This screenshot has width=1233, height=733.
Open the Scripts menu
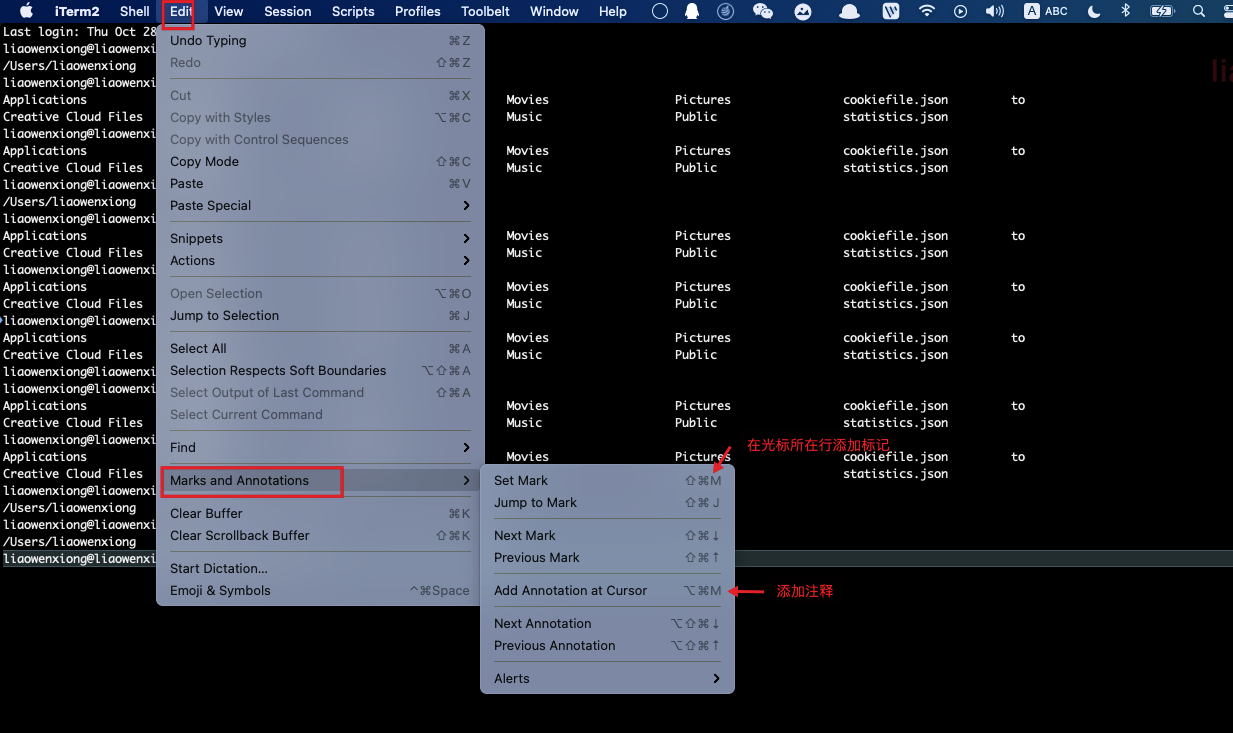pyautogui.click(x=353, y=11)
